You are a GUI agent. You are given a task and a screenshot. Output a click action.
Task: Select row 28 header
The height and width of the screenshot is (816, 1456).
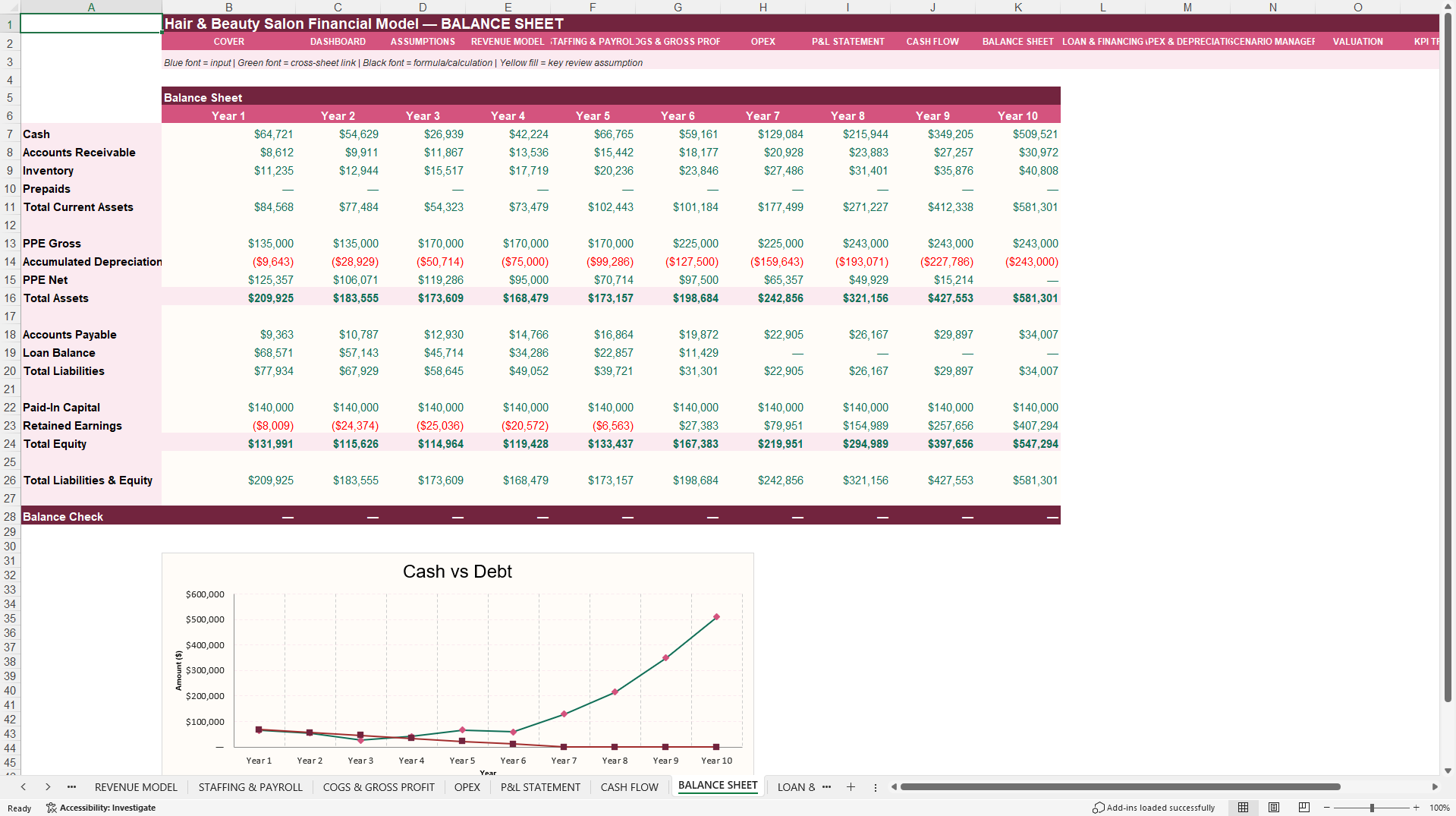click(x=10, y=517)
